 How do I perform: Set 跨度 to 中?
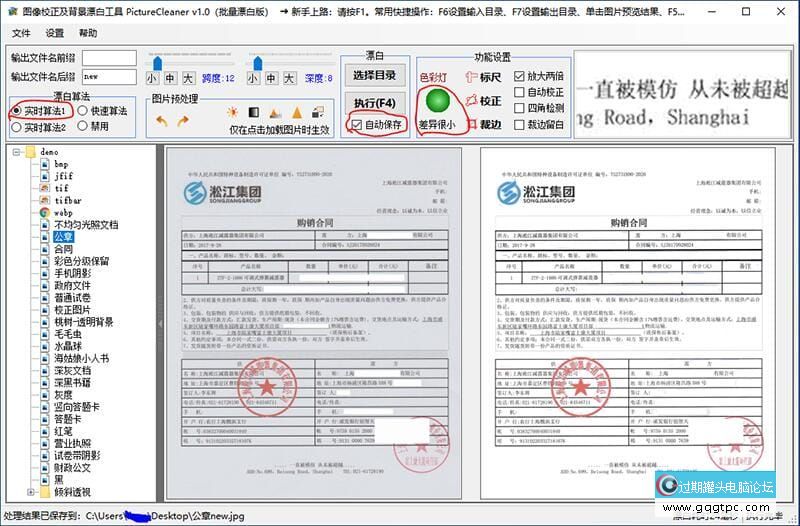[x=170, y=78]
